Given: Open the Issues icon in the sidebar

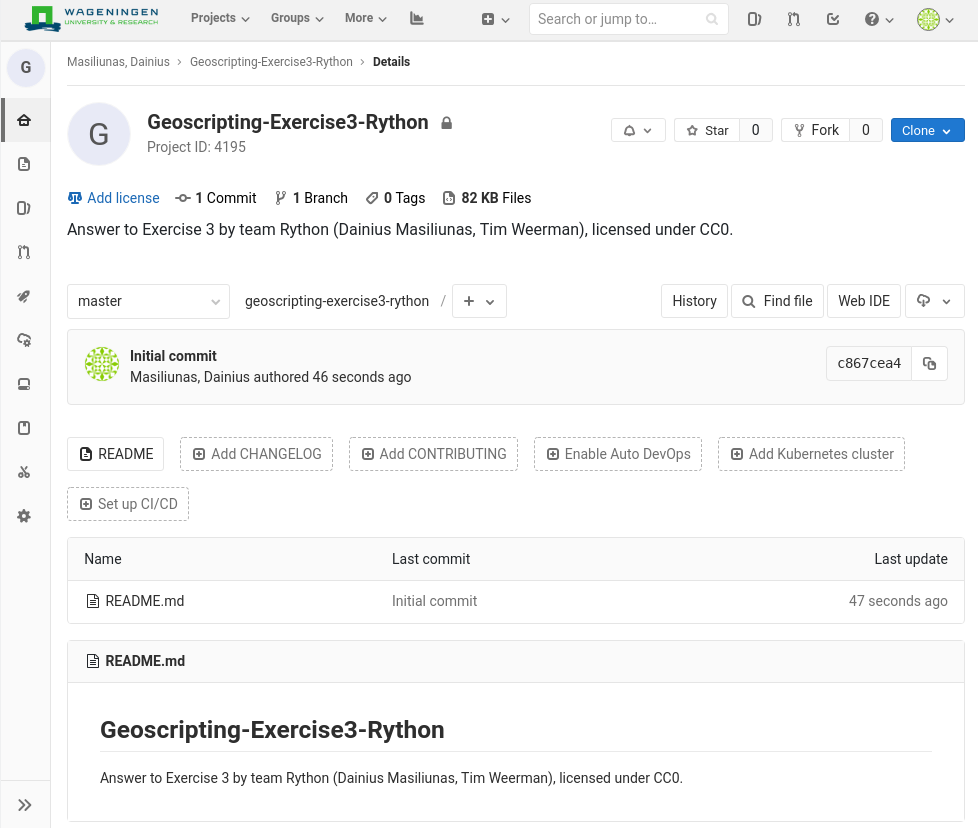Looking at the screenshot, I should [x=24, y=208].
